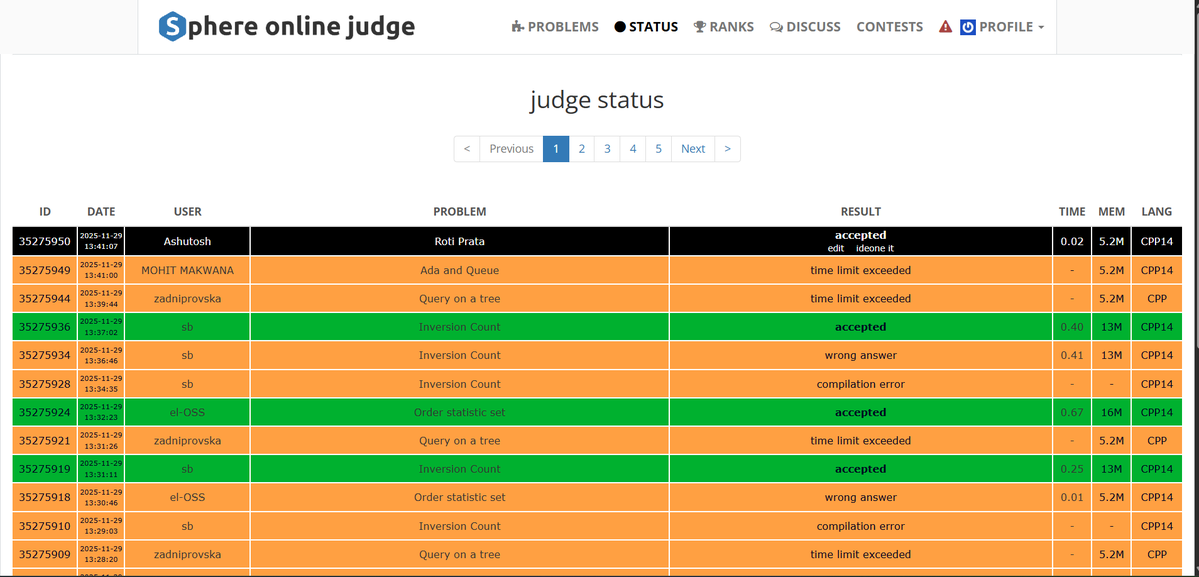Open user sb in row 35275919
Viewport: 1199px width, 577px height.
187,469
